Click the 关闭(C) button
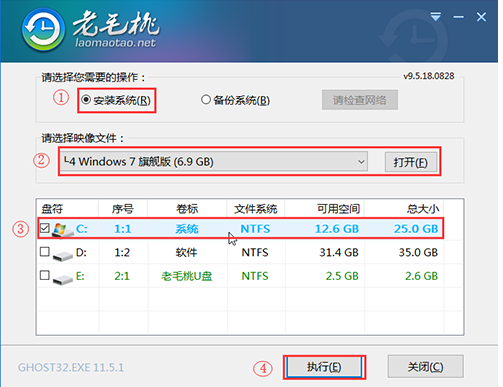Image resolution: width=503 pixels, height=387 pixels. tap(426, 367)
